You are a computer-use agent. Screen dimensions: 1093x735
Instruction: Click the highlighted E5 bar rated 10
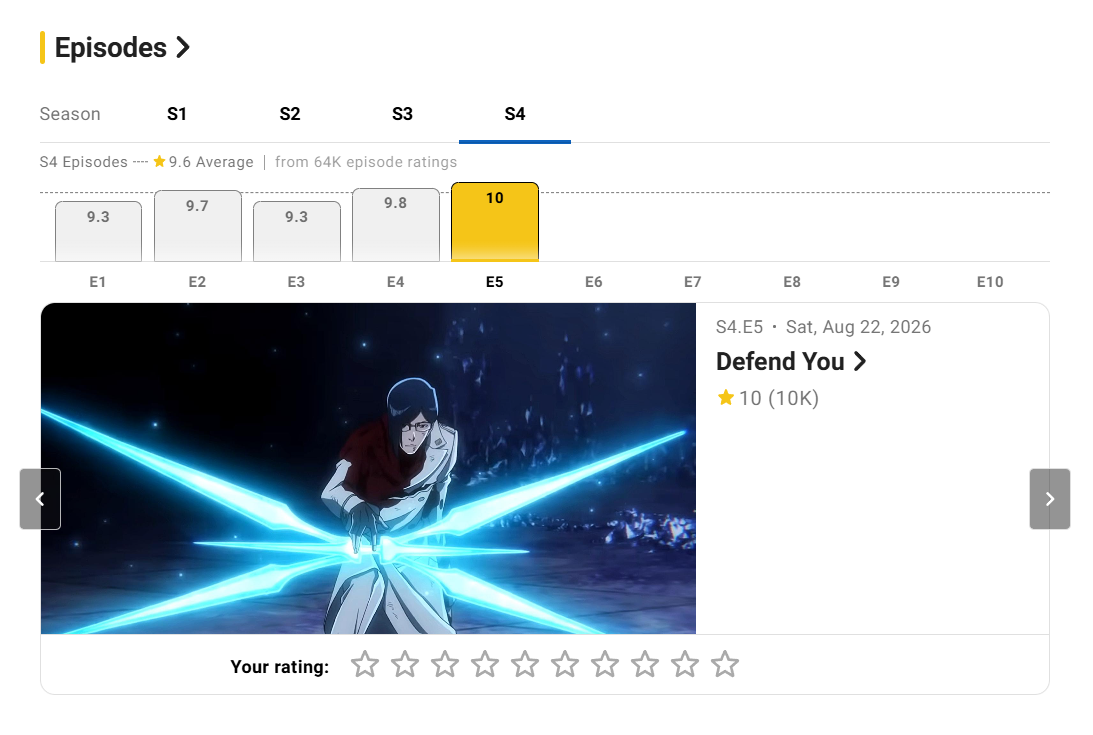tap(495, 222)
